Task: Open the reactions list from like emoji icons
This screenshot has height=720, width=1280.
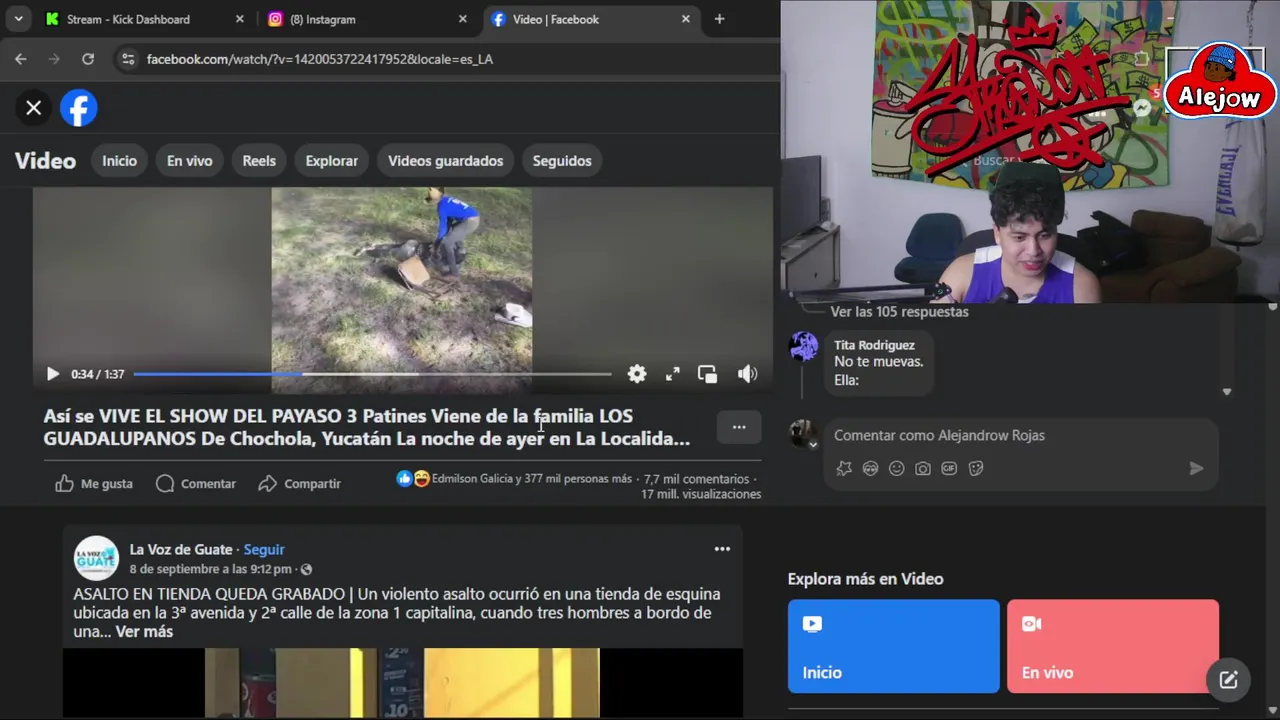Action: point(413,479)
